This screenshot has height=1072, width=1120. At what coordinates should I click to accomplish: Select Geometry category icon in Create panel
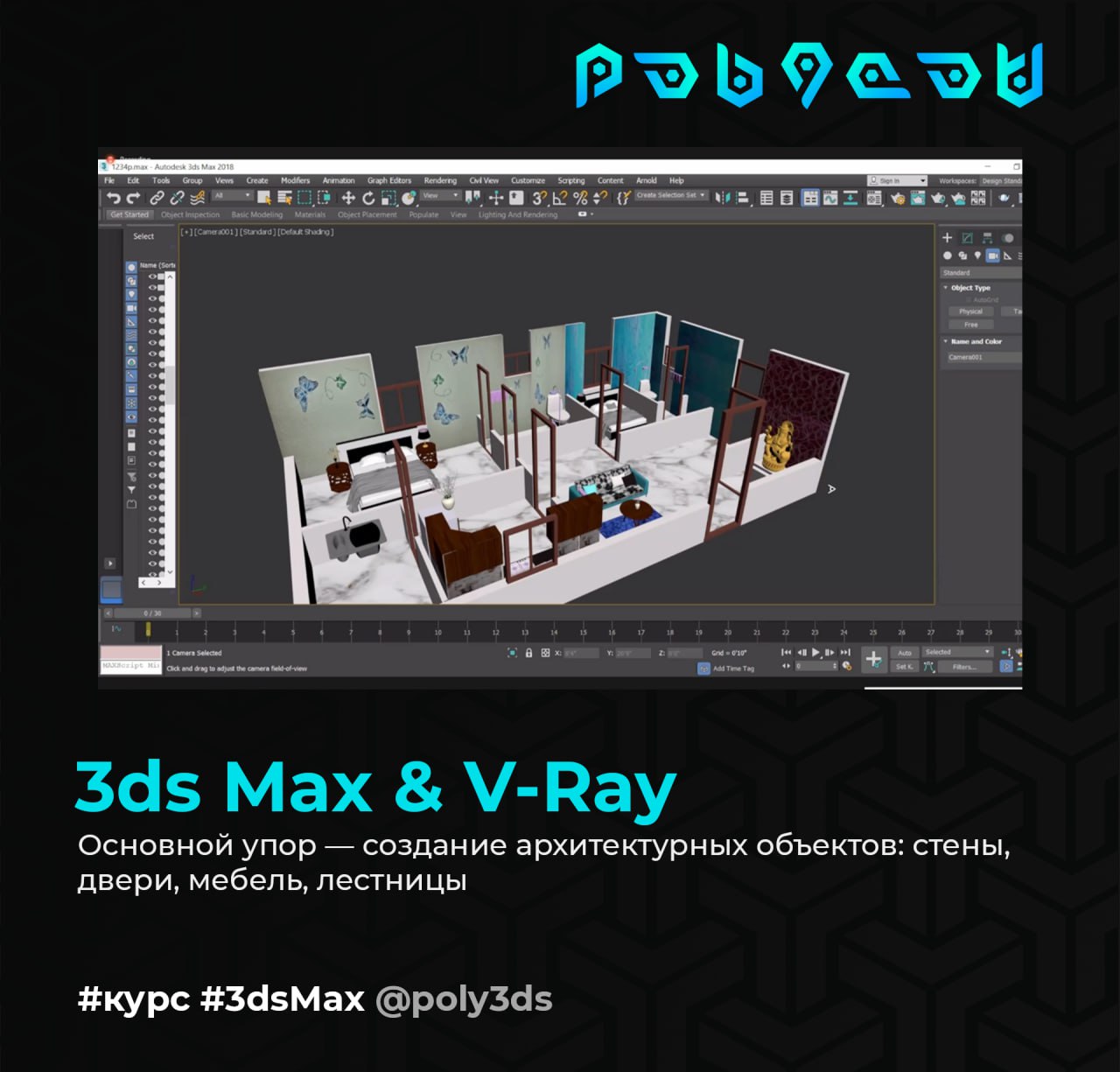(947, 256)
